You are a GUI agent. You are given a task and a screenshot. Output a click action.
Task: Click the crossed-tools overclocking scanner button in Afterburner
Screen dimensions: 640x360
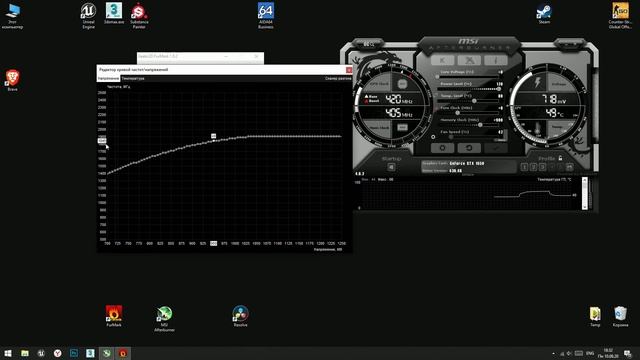pyautogui.click(x=469, y=60)
